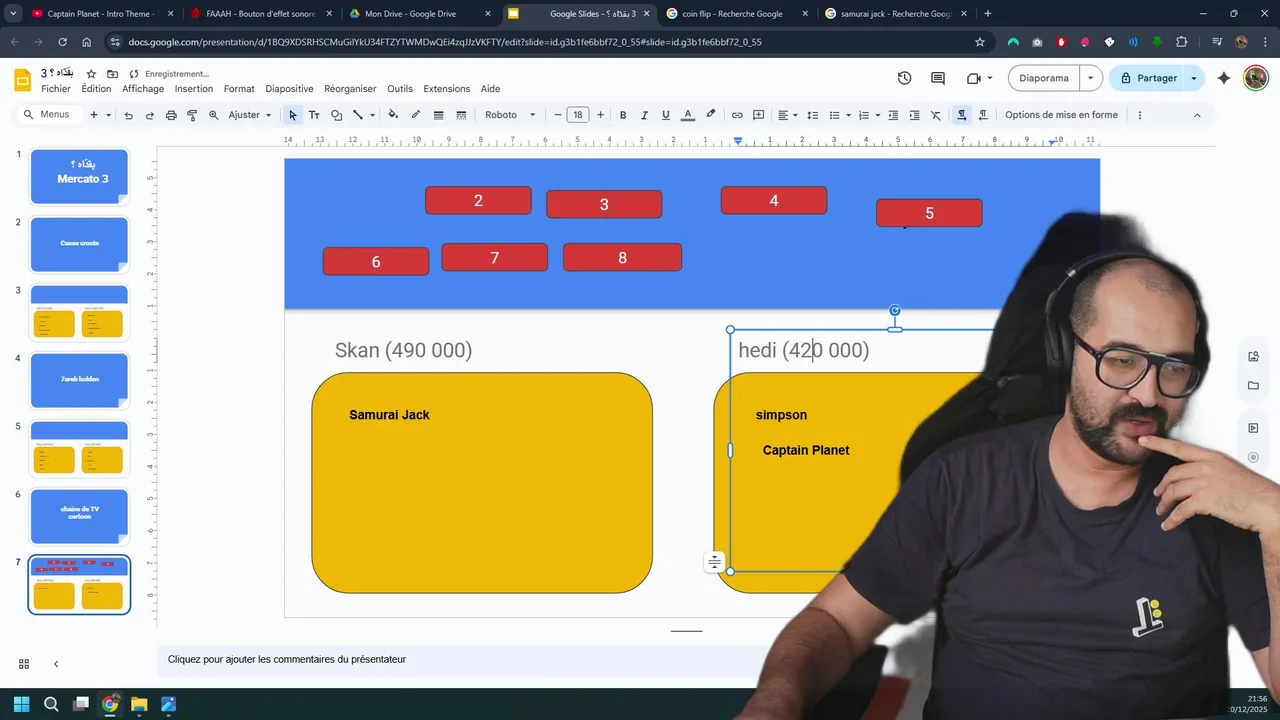1280x720 pixels.
Task: Open the Ajuster zoom dropdown
Action: pyautogui.click(x=250, y=115)
